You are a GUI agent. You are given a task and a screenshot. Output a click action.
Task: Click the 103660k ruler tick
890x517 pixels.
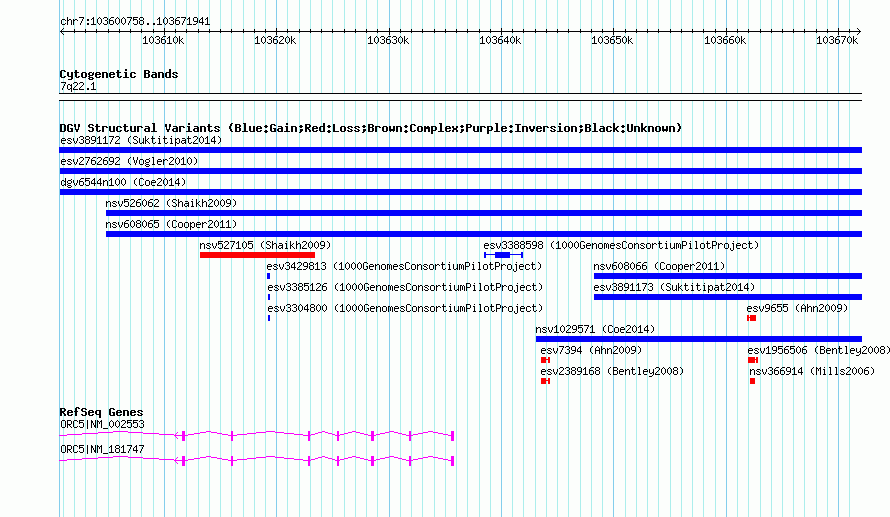[x=725, y=40]
